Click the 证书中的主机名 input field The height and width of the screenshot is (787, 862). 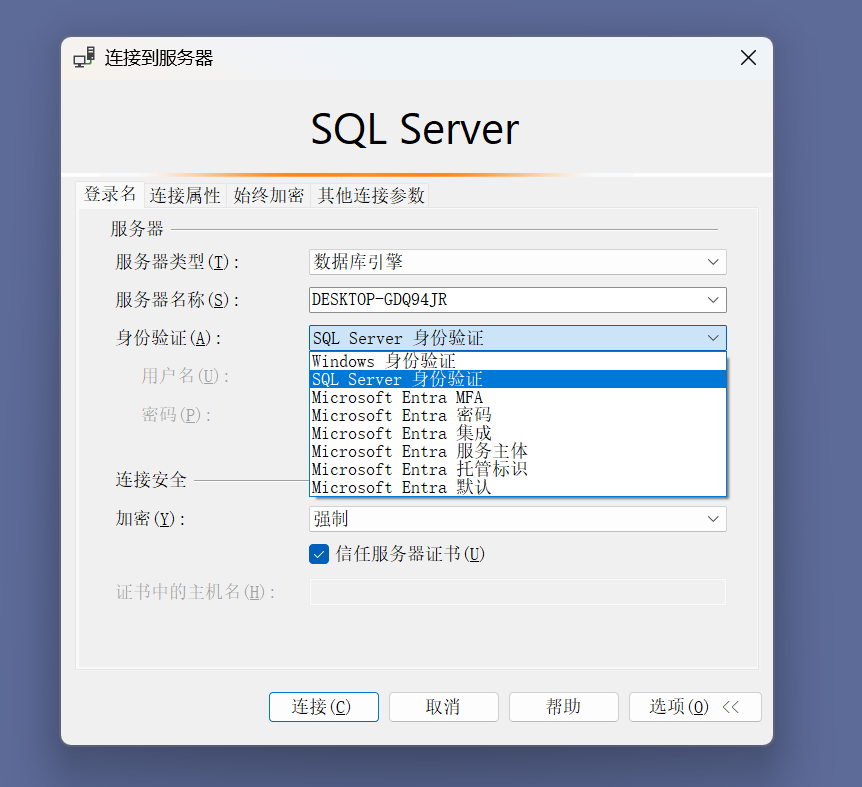click(x=518, y=592)
